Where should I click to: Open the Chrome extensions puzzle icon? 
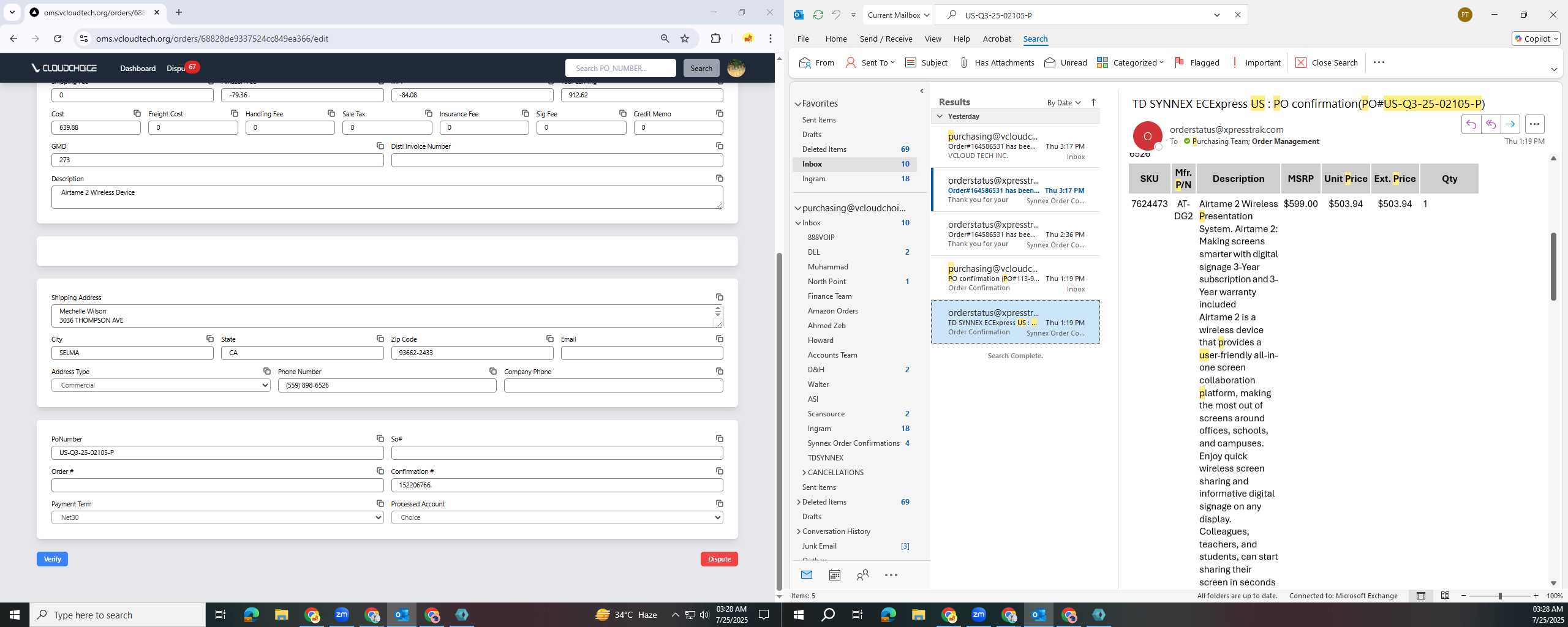coord(715,39)
